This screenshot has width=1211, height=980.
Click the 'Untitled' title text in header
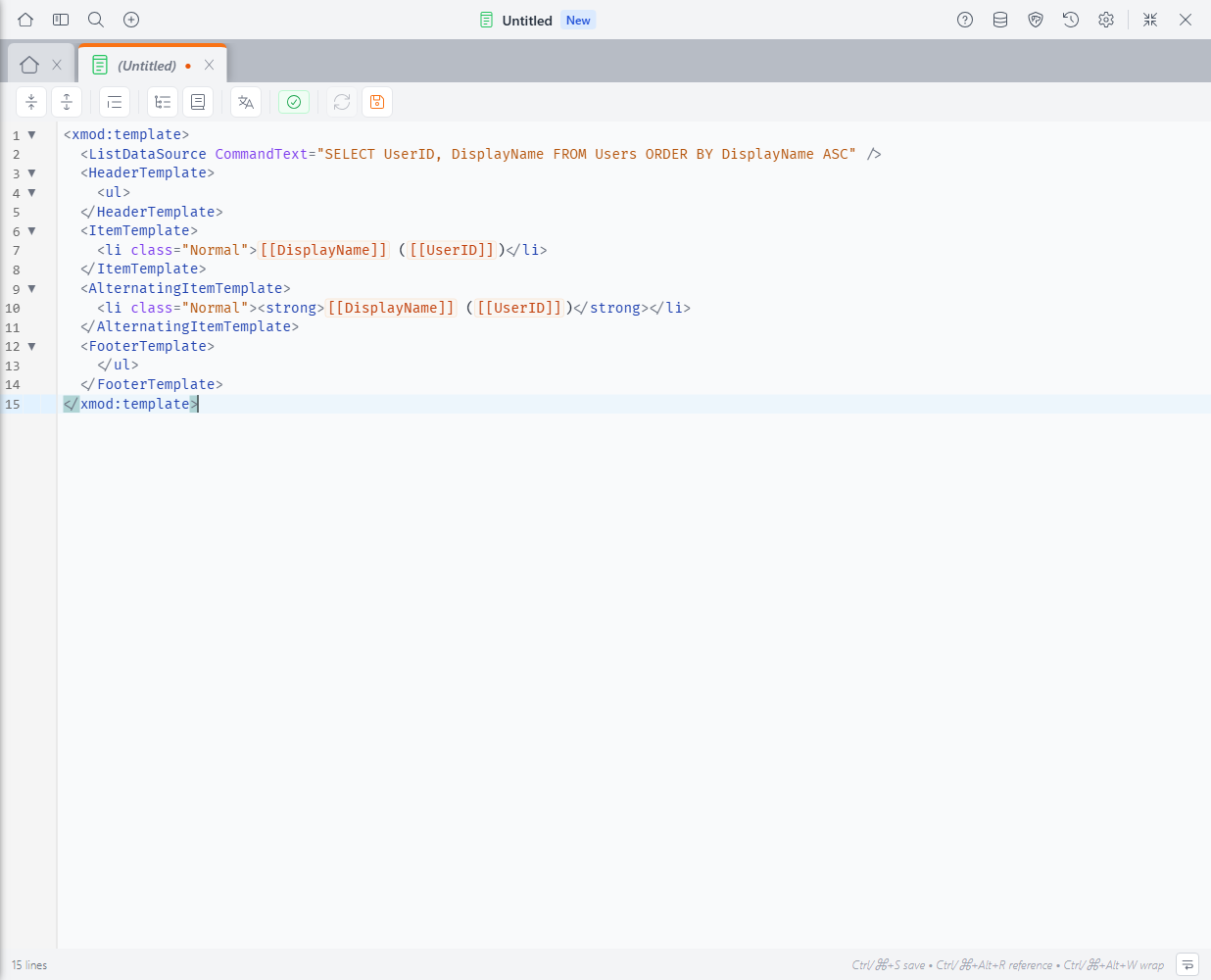click(527, 21)
